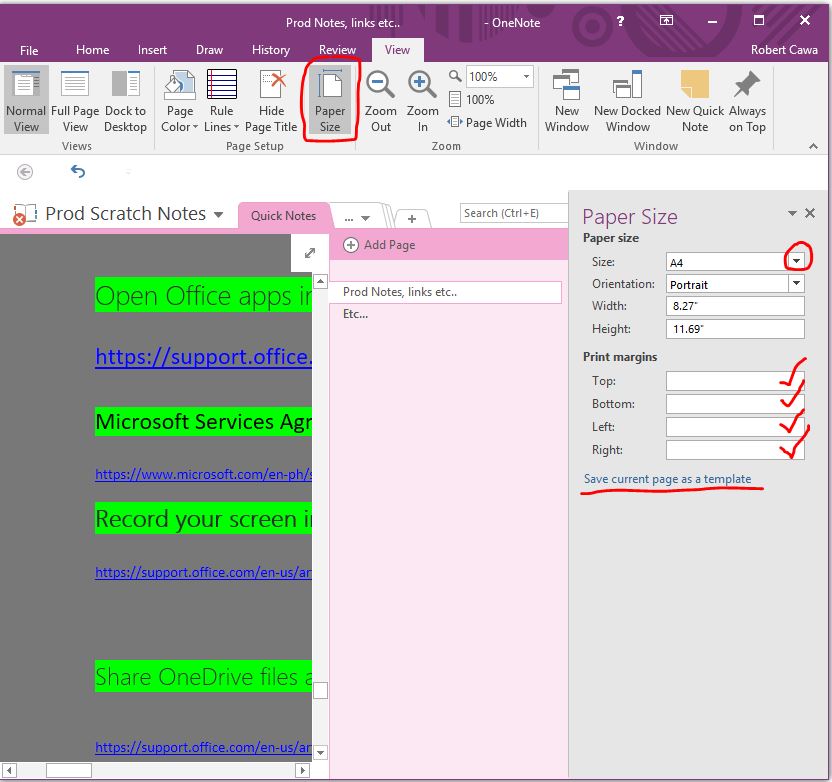
Task: Open a New Window
Action: (567, 100)
